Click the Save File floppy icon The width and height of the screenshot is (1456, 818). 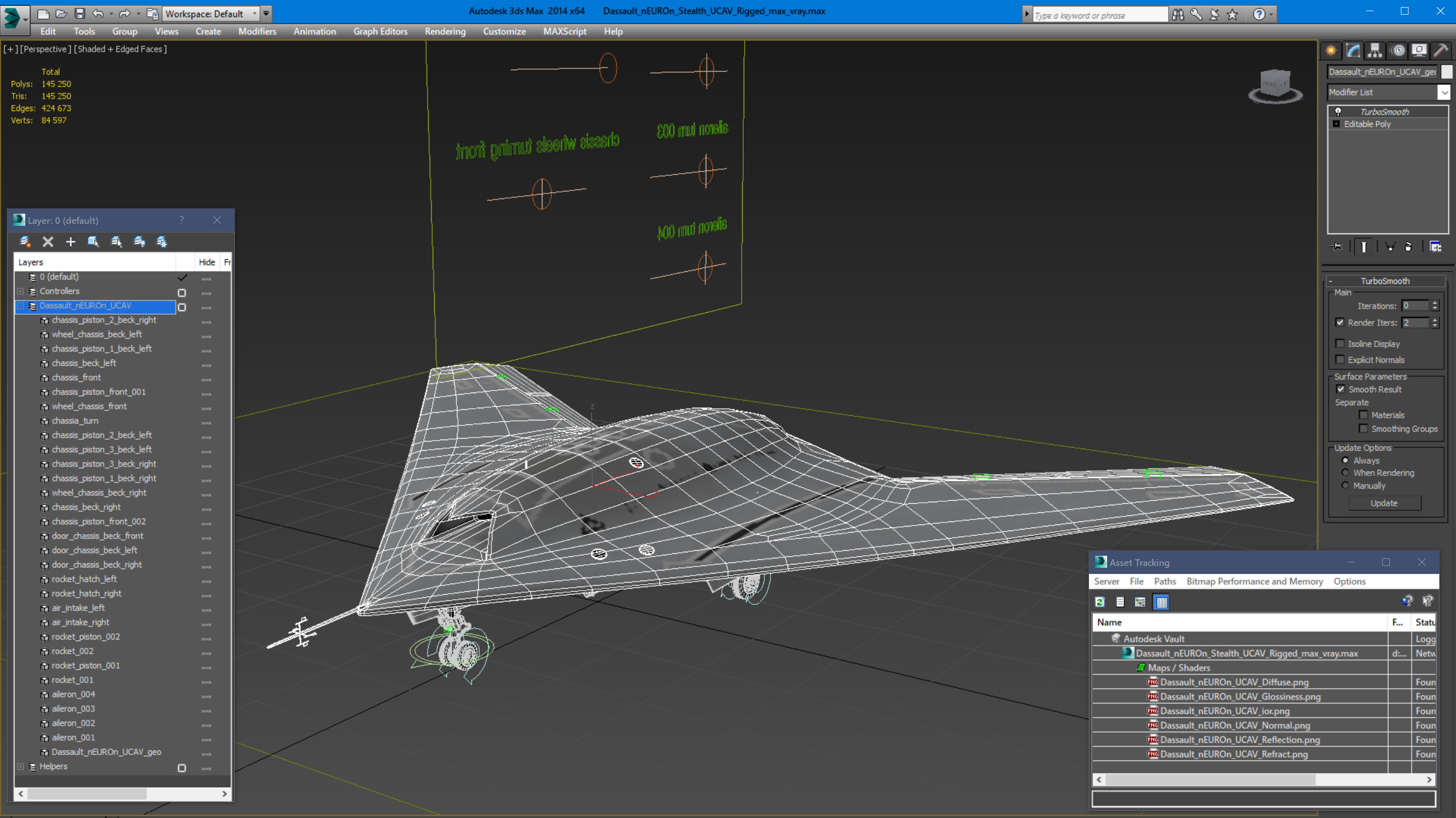[80, 14]
